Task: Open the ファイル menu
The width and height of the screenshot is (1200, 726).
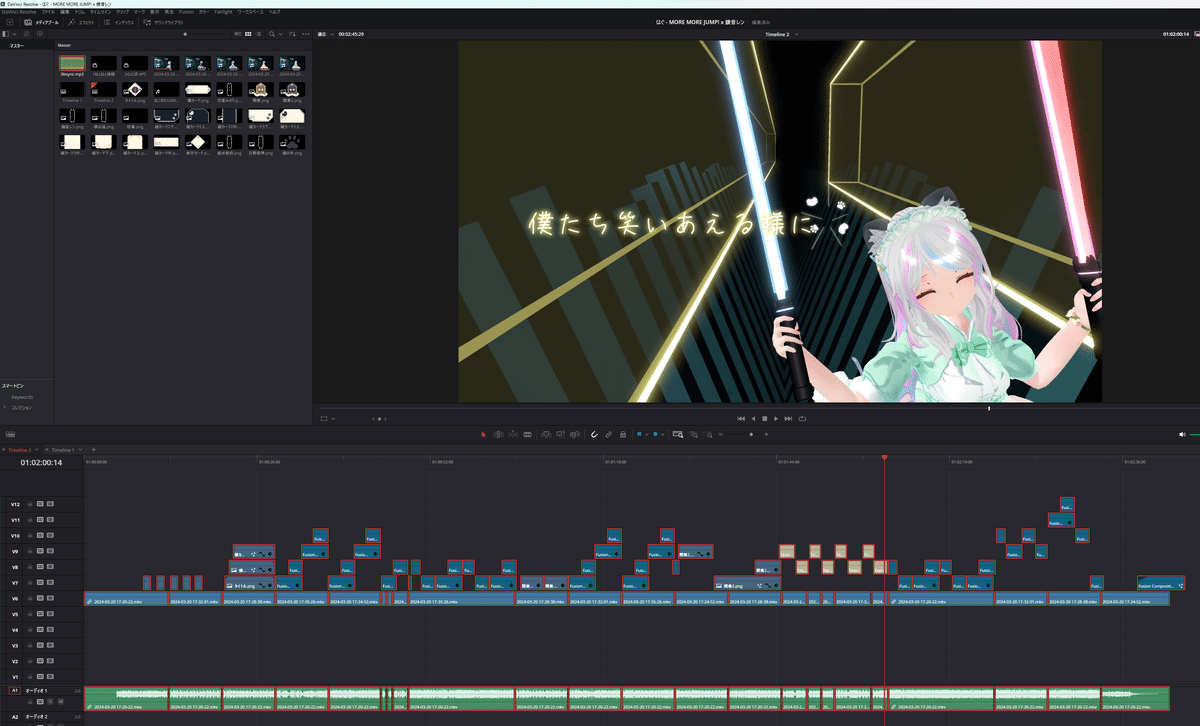Action: pos(48,11)
